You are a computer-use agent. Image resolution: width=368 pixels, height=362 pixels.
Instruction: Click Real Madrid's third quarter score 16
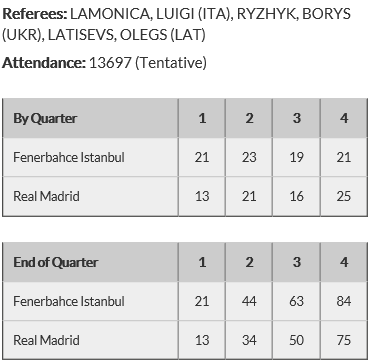coord(296,196)
